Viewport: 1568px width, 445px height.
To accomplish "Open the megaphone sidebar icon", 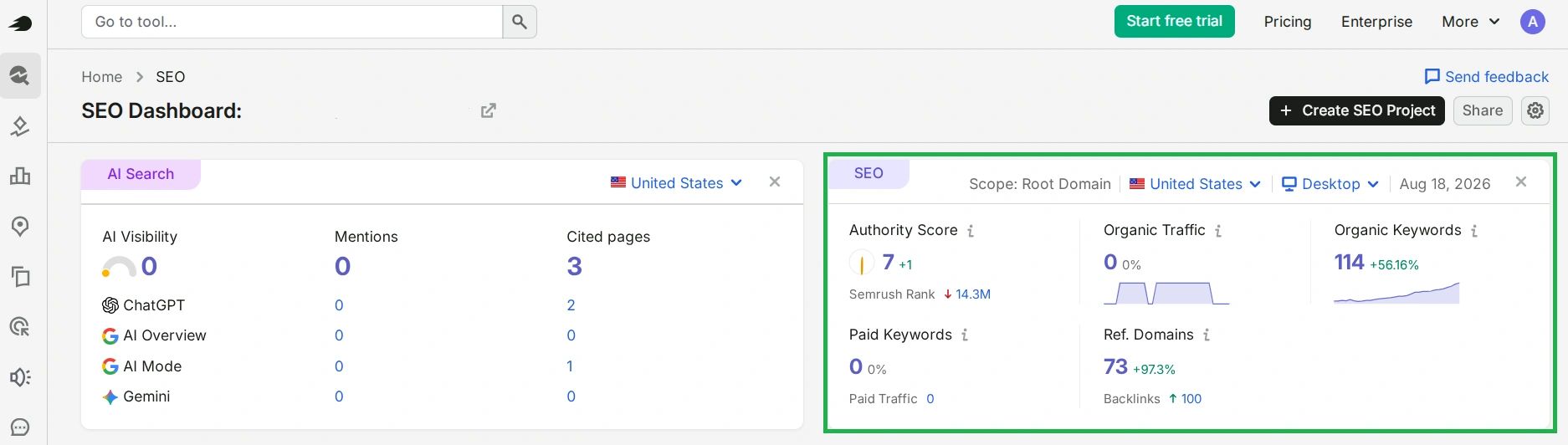I will [20, 377].
